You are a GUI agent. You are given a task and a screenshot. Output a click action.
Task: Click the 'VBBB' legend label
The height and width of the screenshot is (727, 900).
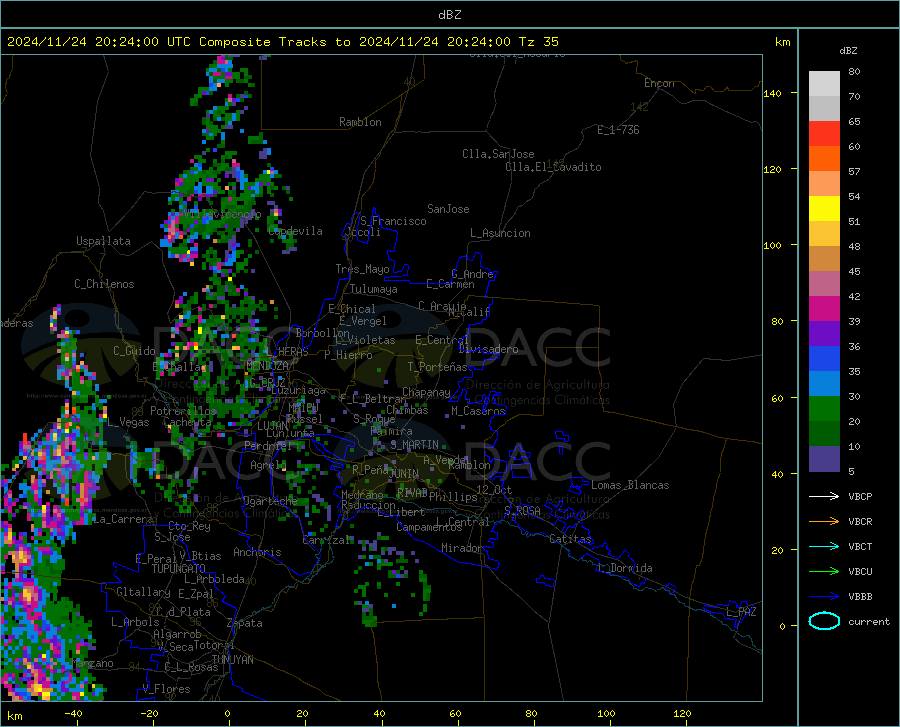[860, 597]
